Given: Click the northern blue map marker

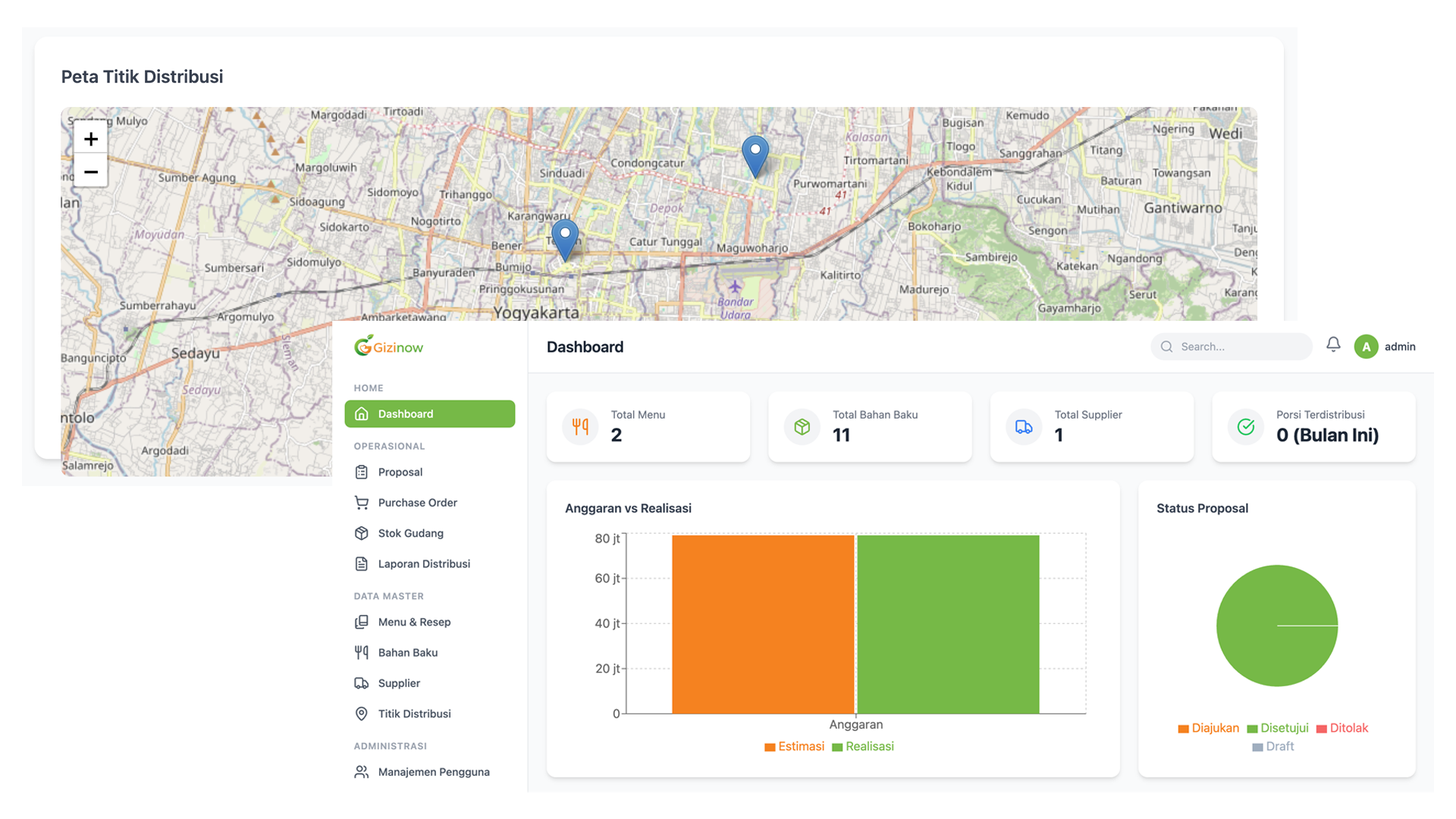Looking at the screenshot, I should click(755, 155).
